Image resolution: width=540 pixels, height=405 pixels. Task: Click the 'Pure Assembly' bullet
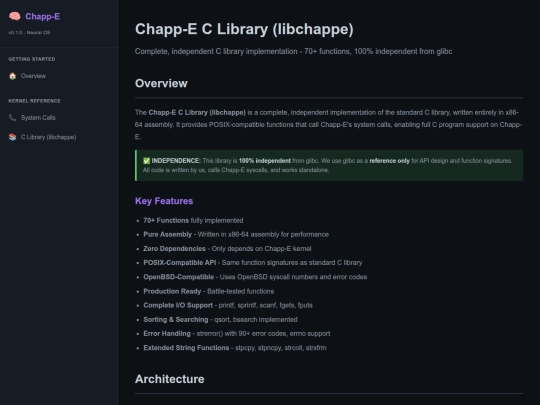(x=236, y=235)
